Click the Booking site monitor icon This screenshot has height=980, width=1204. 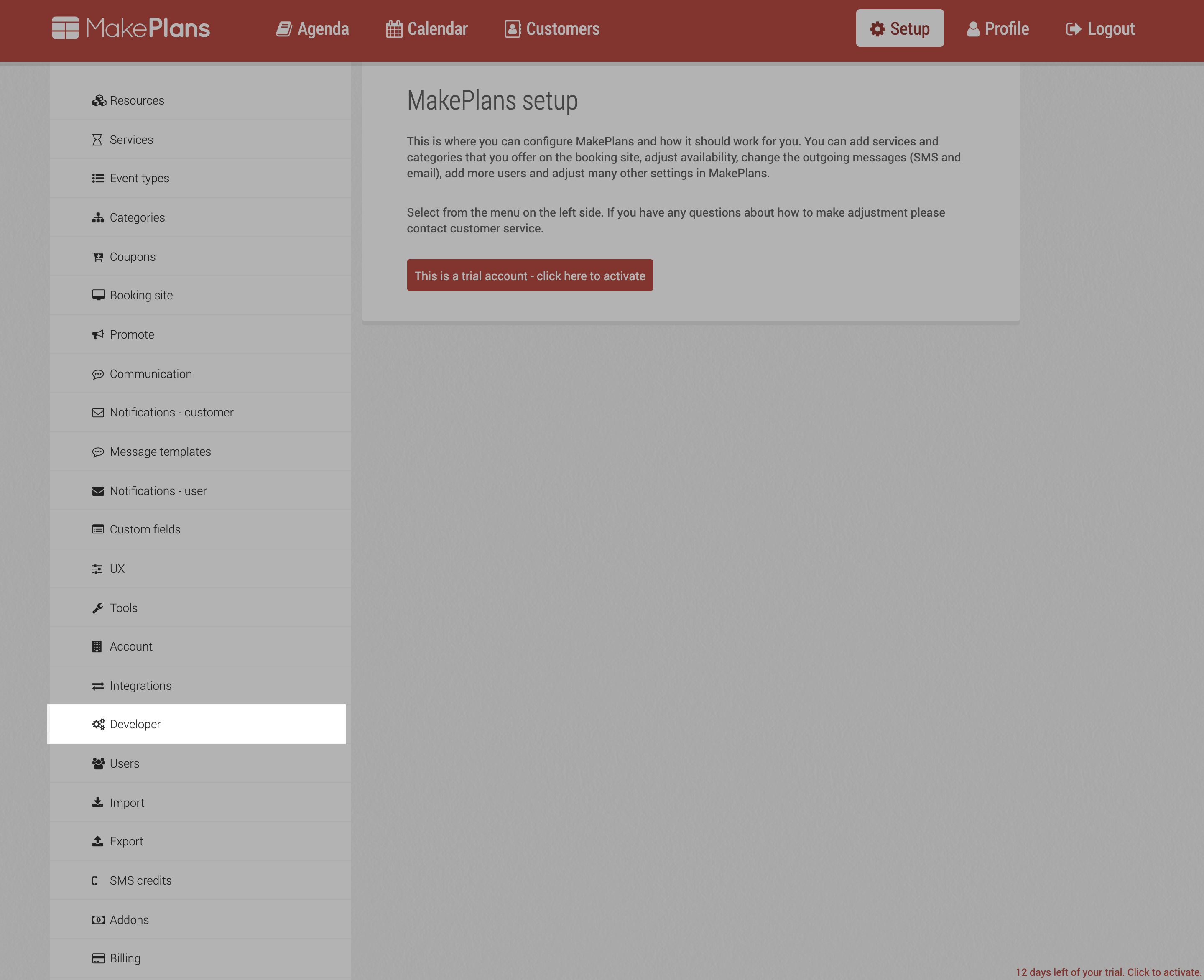pos(98,295)
